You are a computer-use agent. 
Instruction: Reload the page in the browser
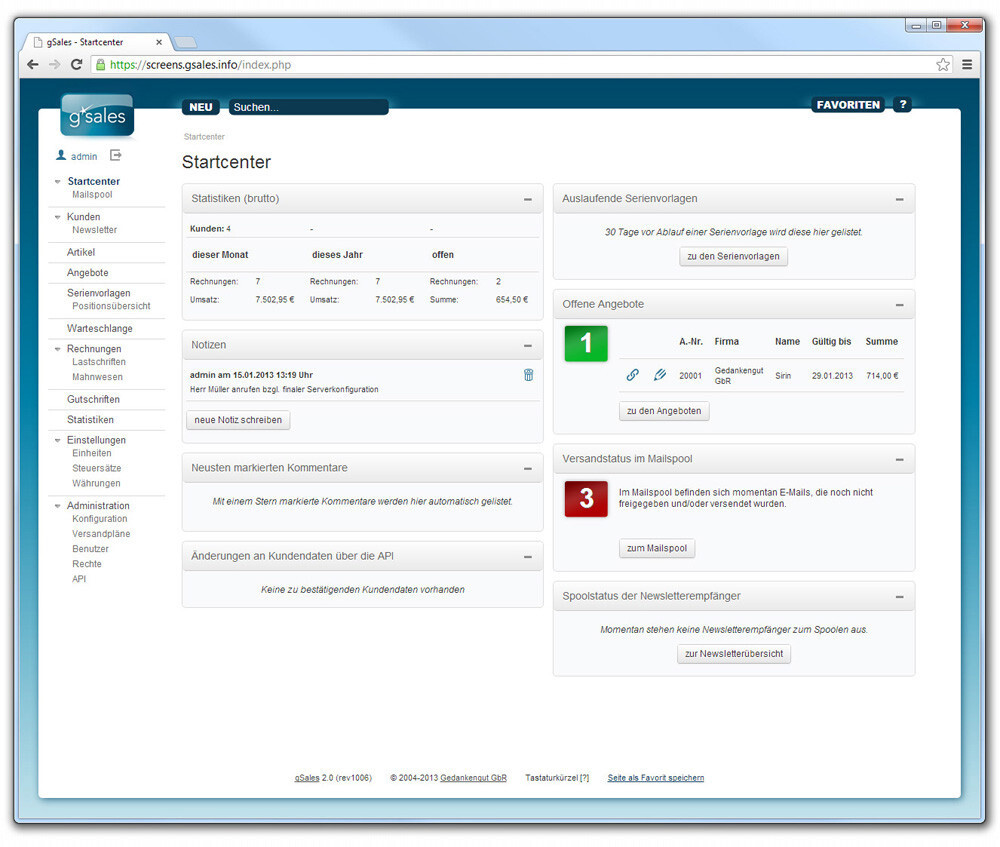(x=76, y=64)
